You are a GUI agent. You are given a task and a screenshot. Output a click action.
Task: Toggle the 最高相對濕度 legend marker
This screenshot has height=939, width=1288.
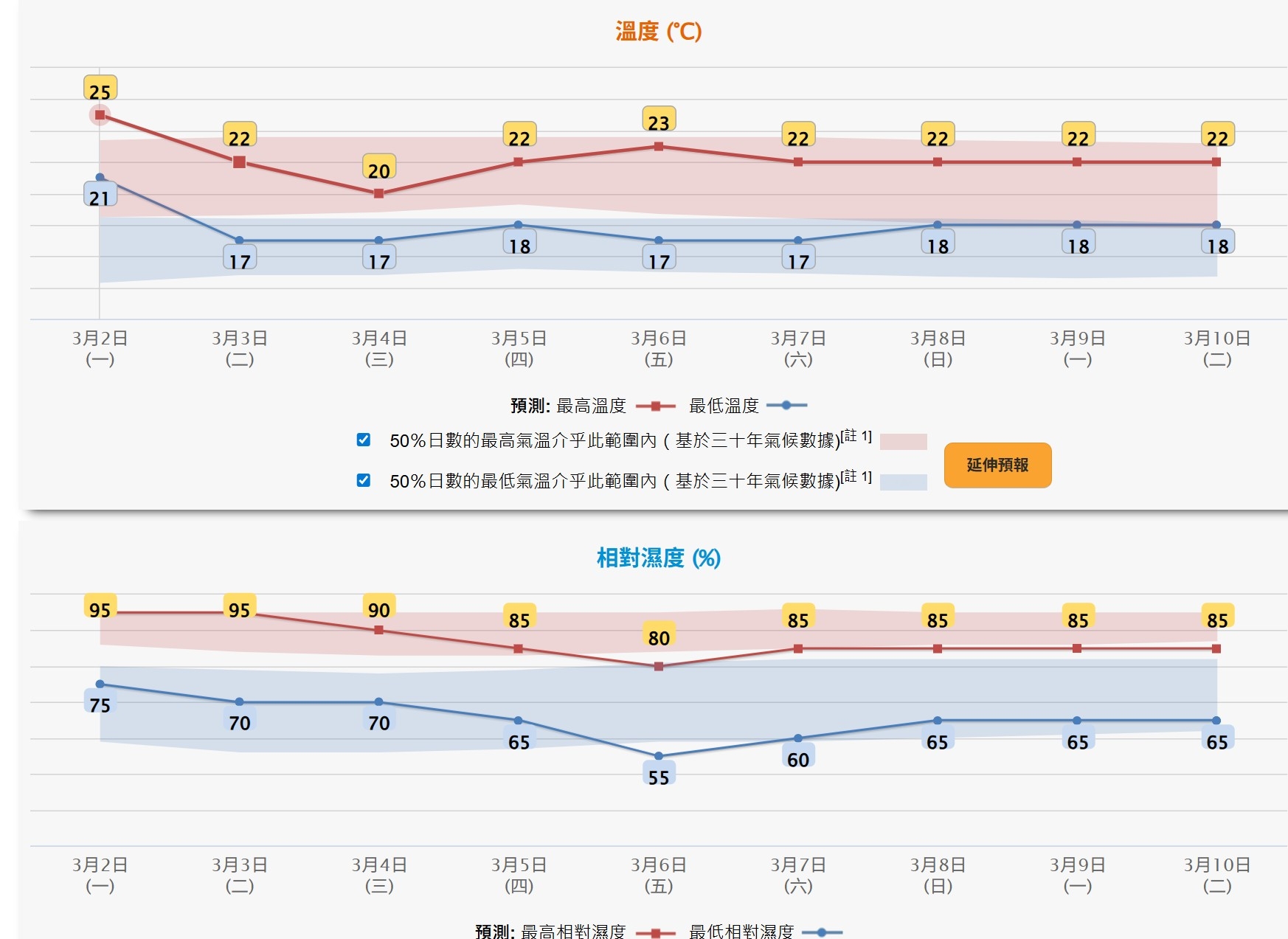(x=655, y=932)
